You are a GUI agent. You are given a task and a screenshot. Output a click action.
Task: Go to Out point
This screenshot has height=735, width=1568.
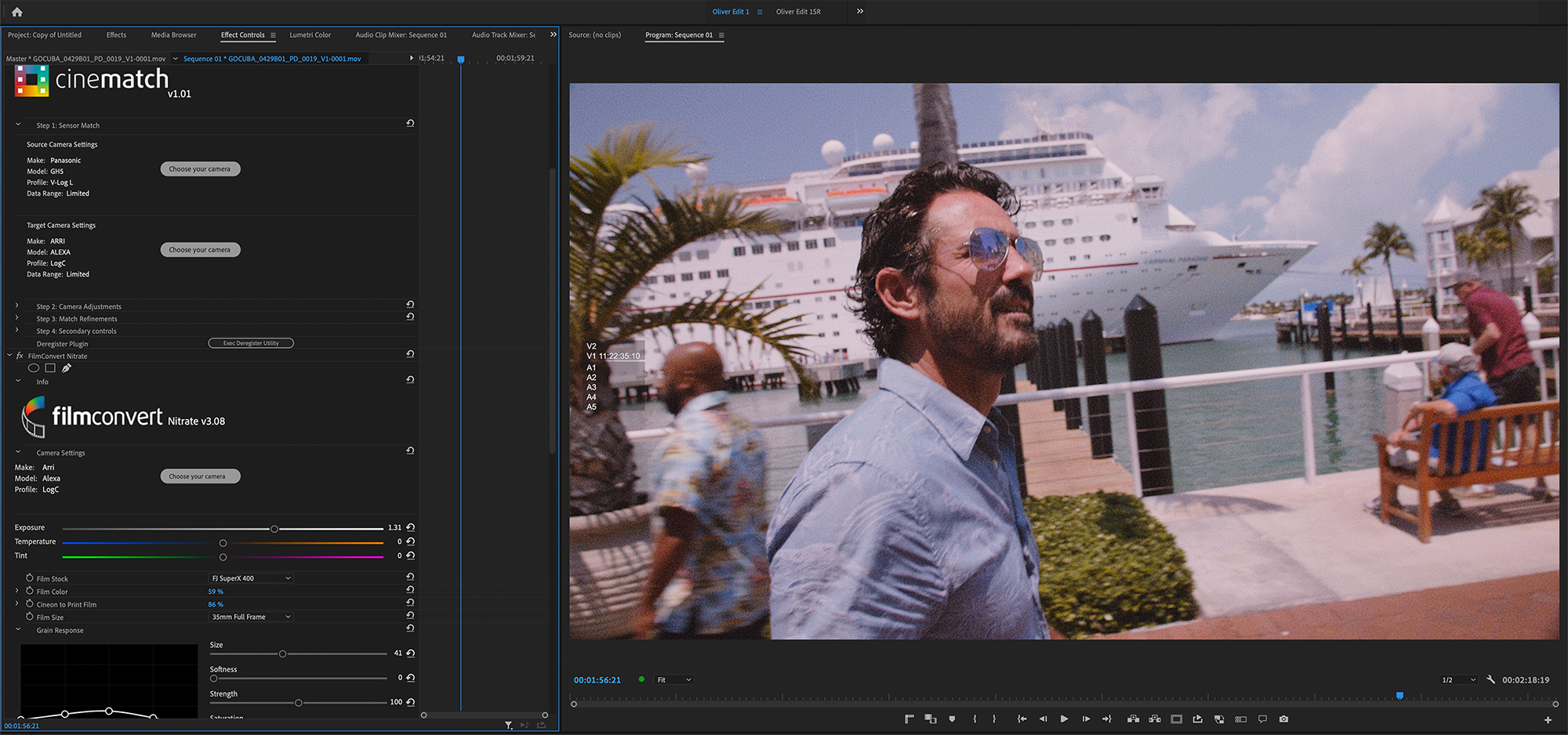point(1106,719)
